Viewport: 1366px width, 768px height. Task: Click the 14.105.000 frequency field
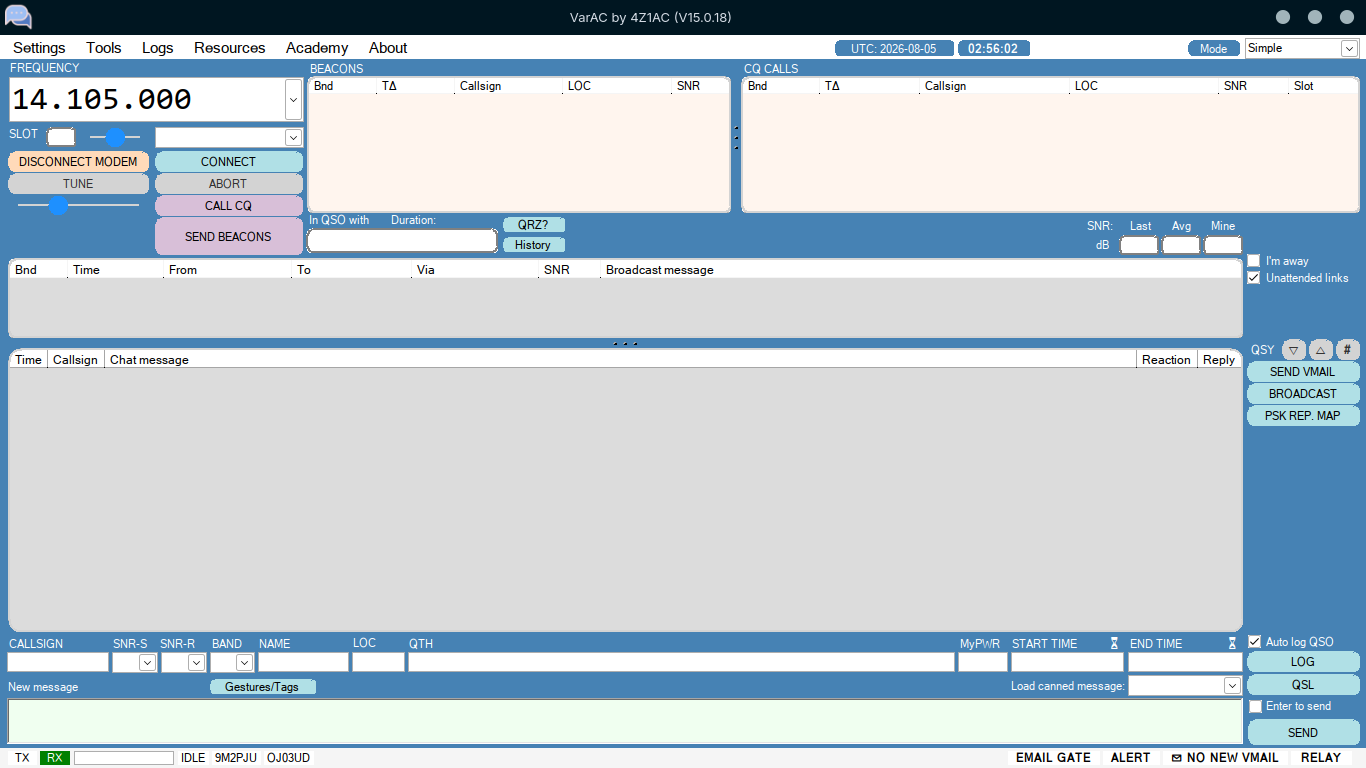[x=146, y=100]
